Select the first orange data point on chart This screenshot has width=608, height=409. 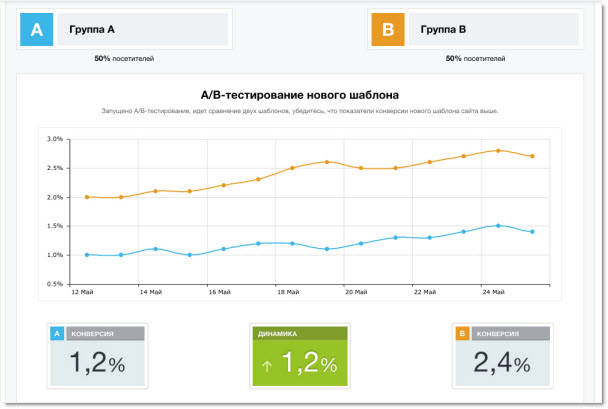[87, 197]
